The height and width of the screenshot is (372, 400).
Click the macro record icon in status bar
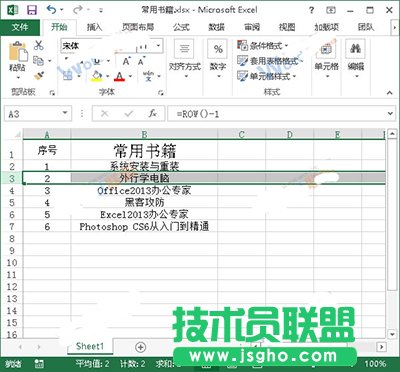coord(39,364)
